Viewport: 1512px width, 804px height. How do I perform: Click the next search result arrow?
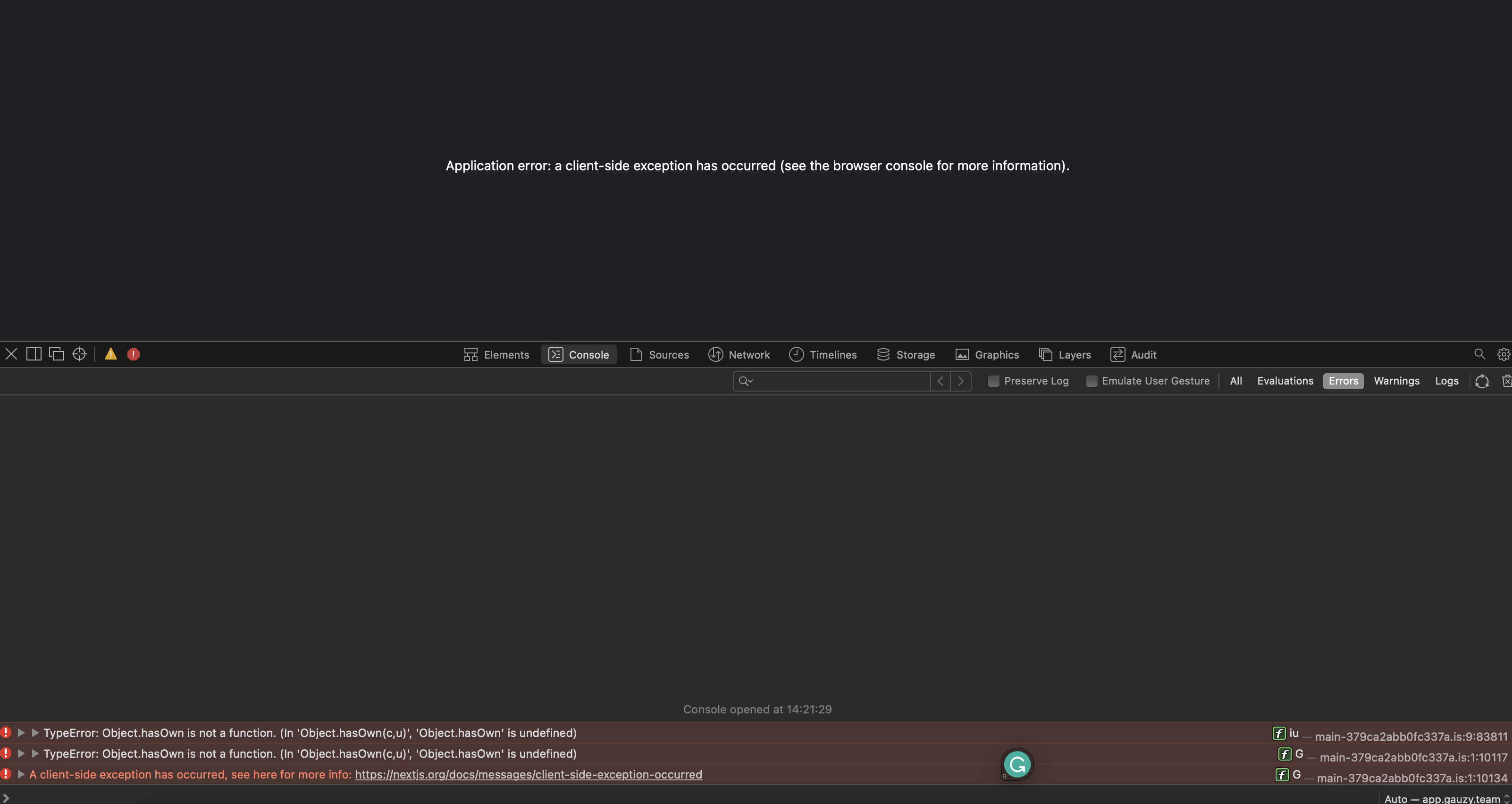[961, 381]
